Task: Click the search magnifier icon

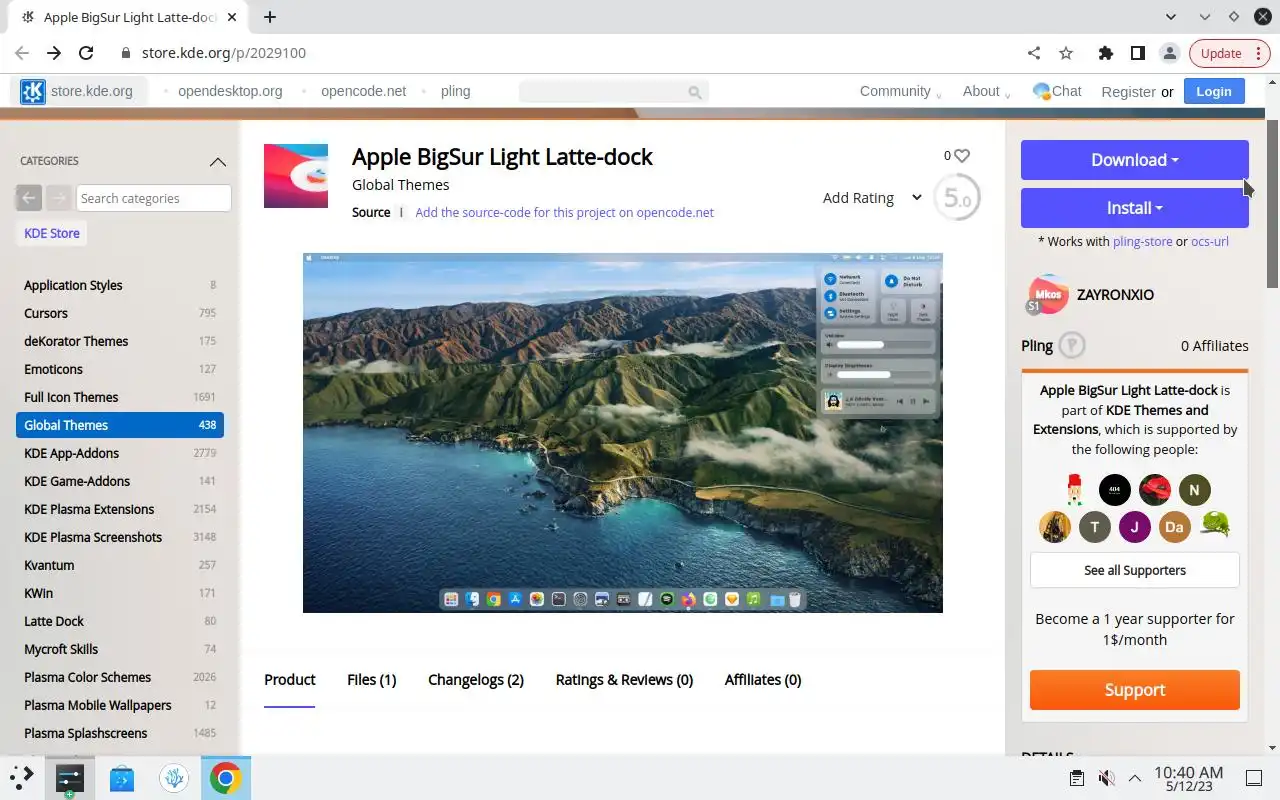Action: 695,92
